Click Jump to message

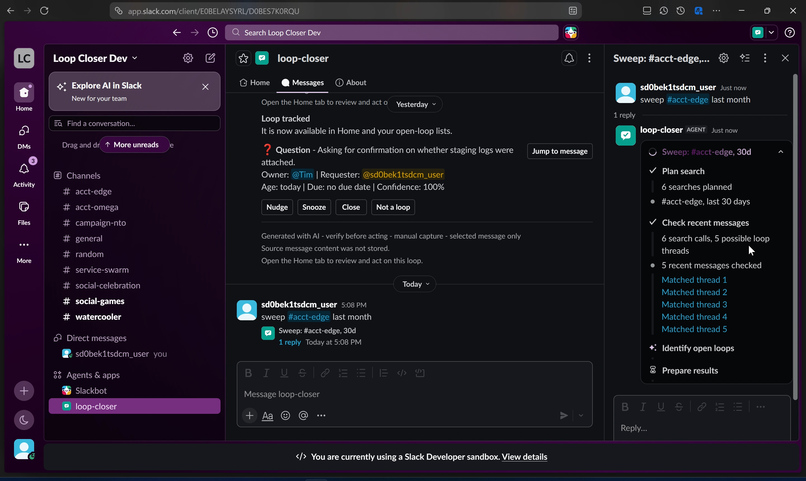click(560, 151)
